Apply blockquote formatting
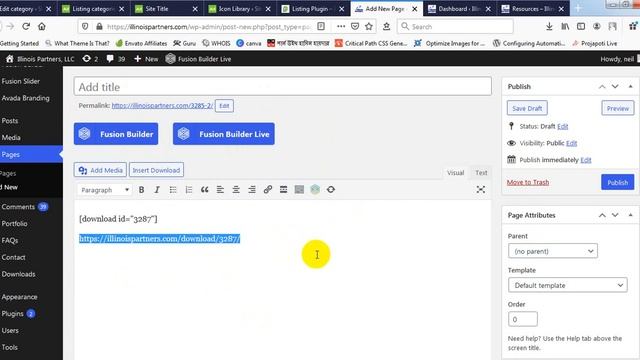The height and width of the screenshot is (360, 640). click(x=204, y=190)
